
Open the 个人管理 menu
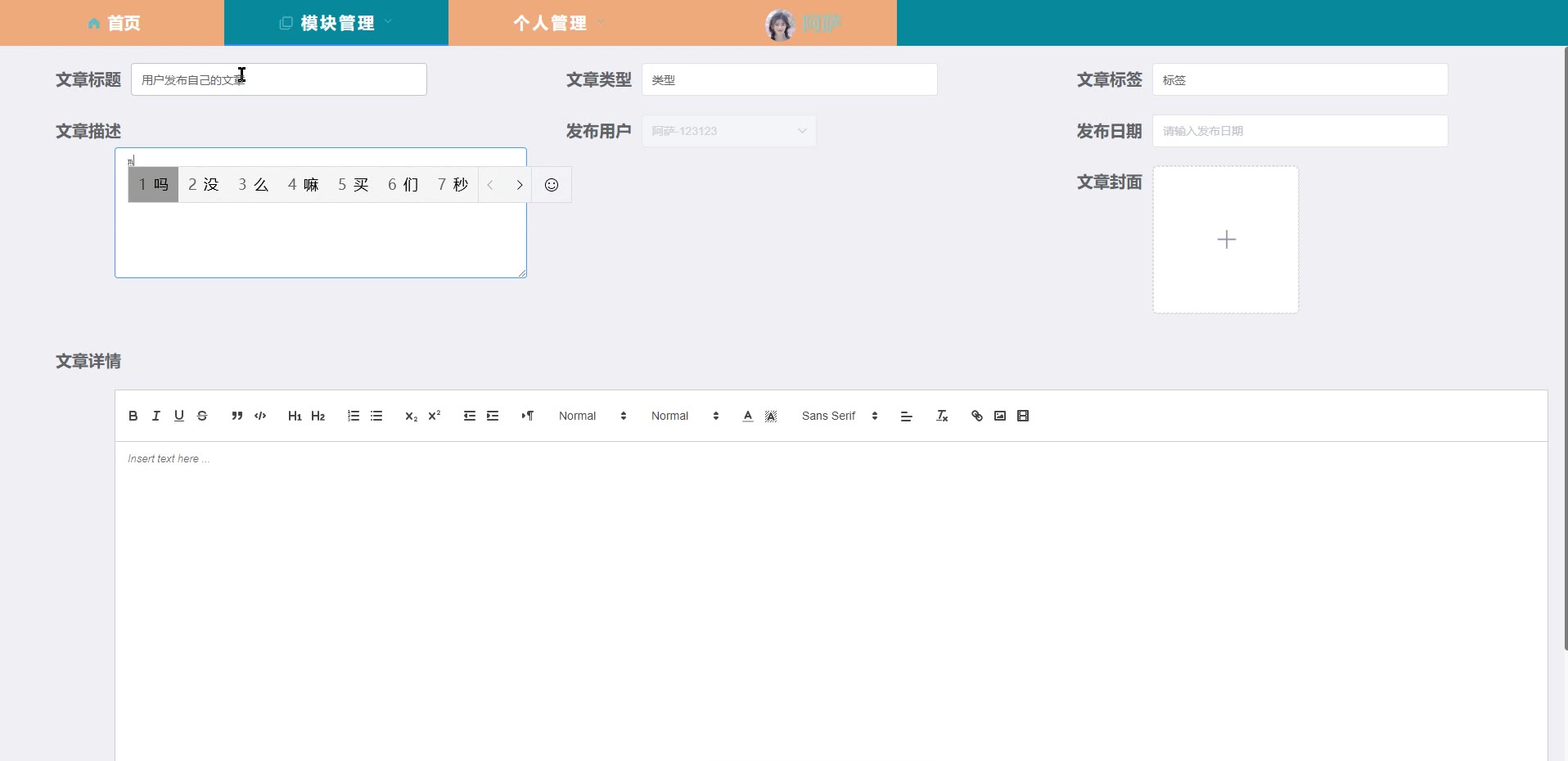(561, 23)
